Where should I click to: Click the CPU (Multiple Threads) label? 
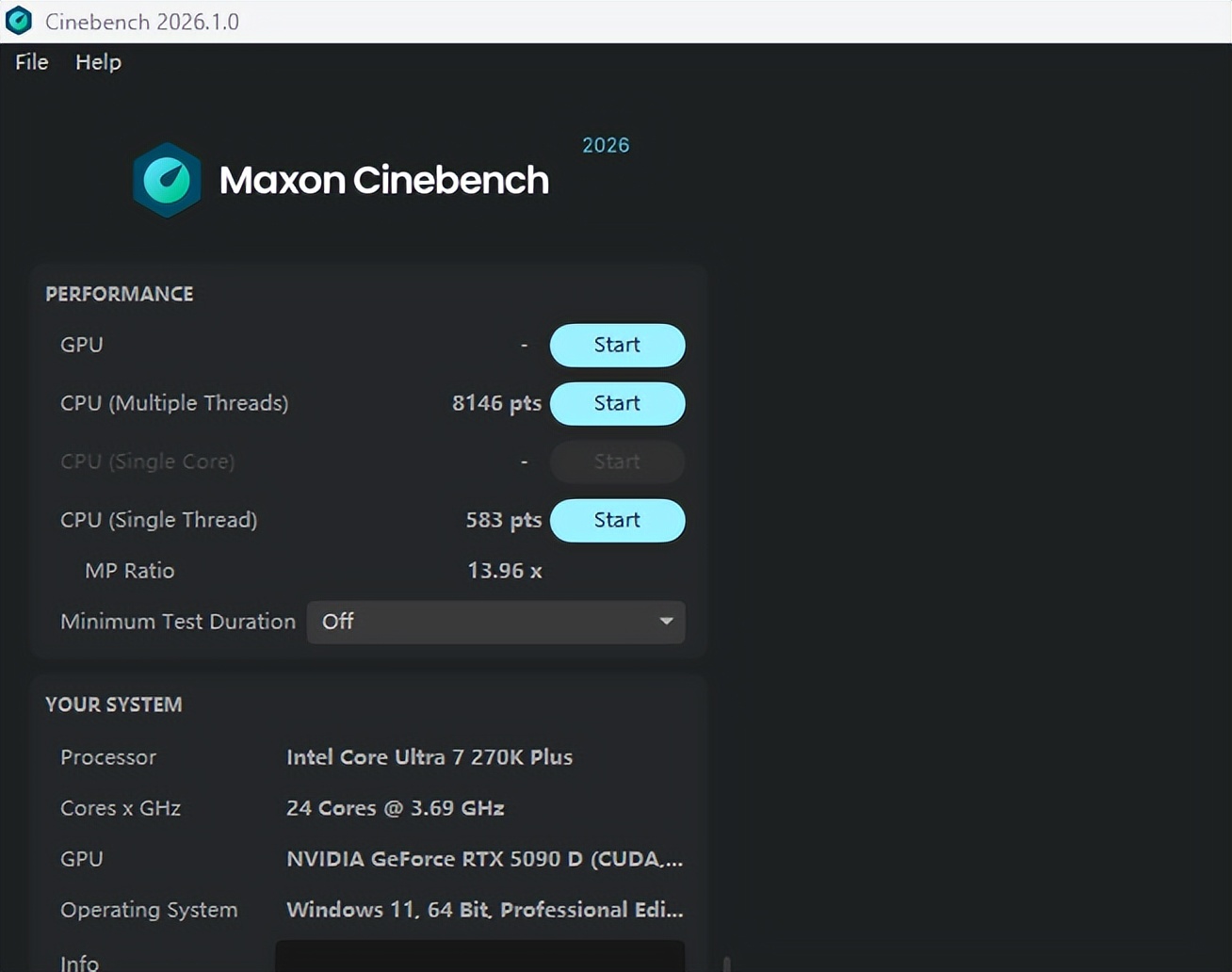pos(174,403)
